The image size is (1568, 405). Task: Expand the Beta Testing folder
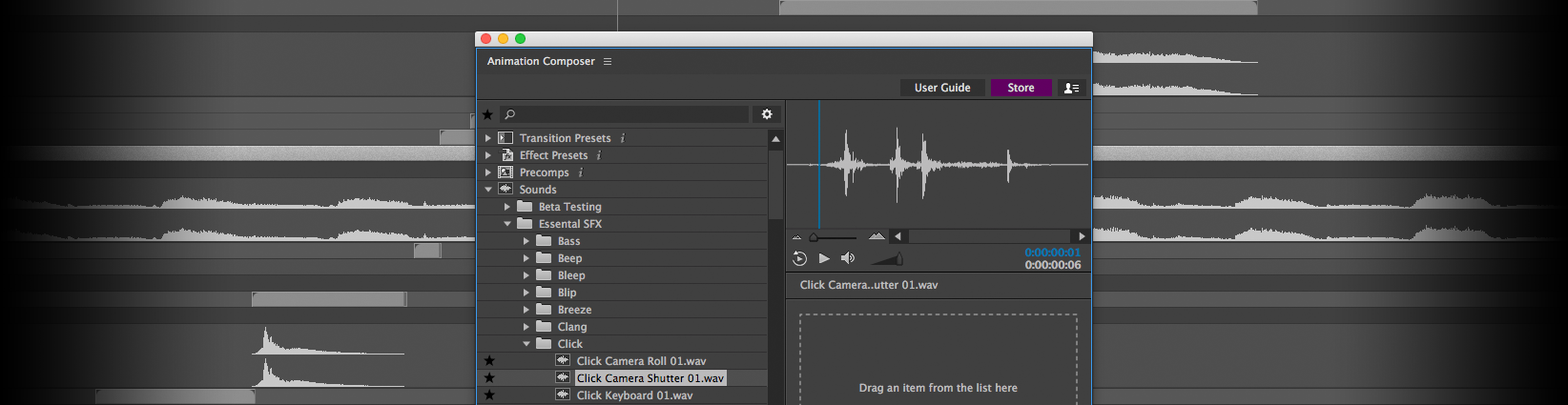click(x=506, y=207)
